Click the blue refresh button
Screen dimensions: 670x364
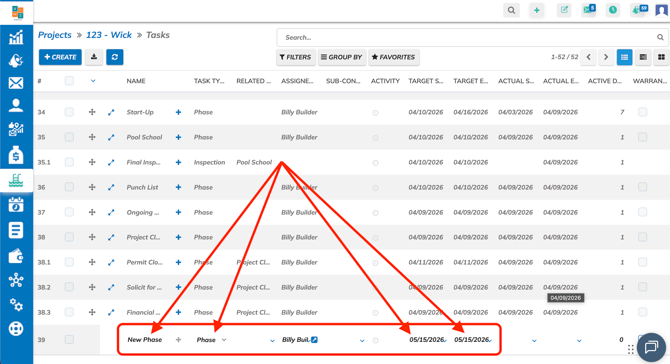[115, 57]
